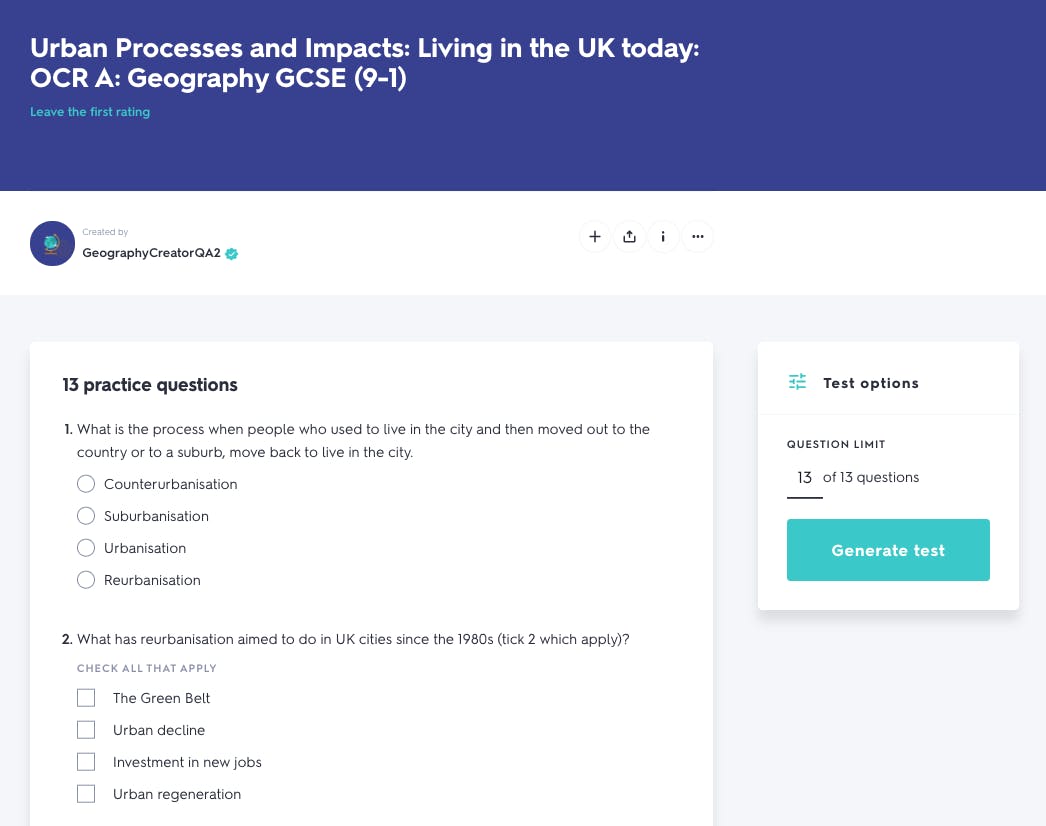This screenshot has width=1046, height=826.
Task: Click the plus icon to add
Action: (595, 237)
